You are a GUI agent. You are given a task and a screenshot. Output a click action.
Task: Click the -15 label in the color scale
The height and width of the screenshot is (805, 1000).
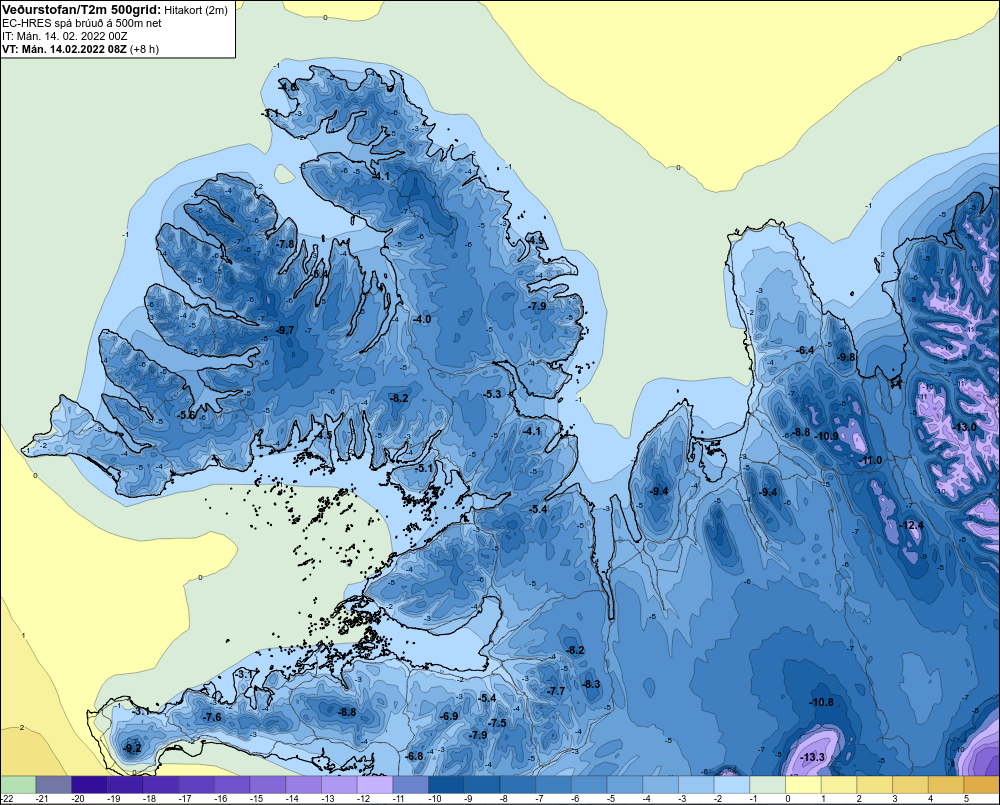pos(256,799)
